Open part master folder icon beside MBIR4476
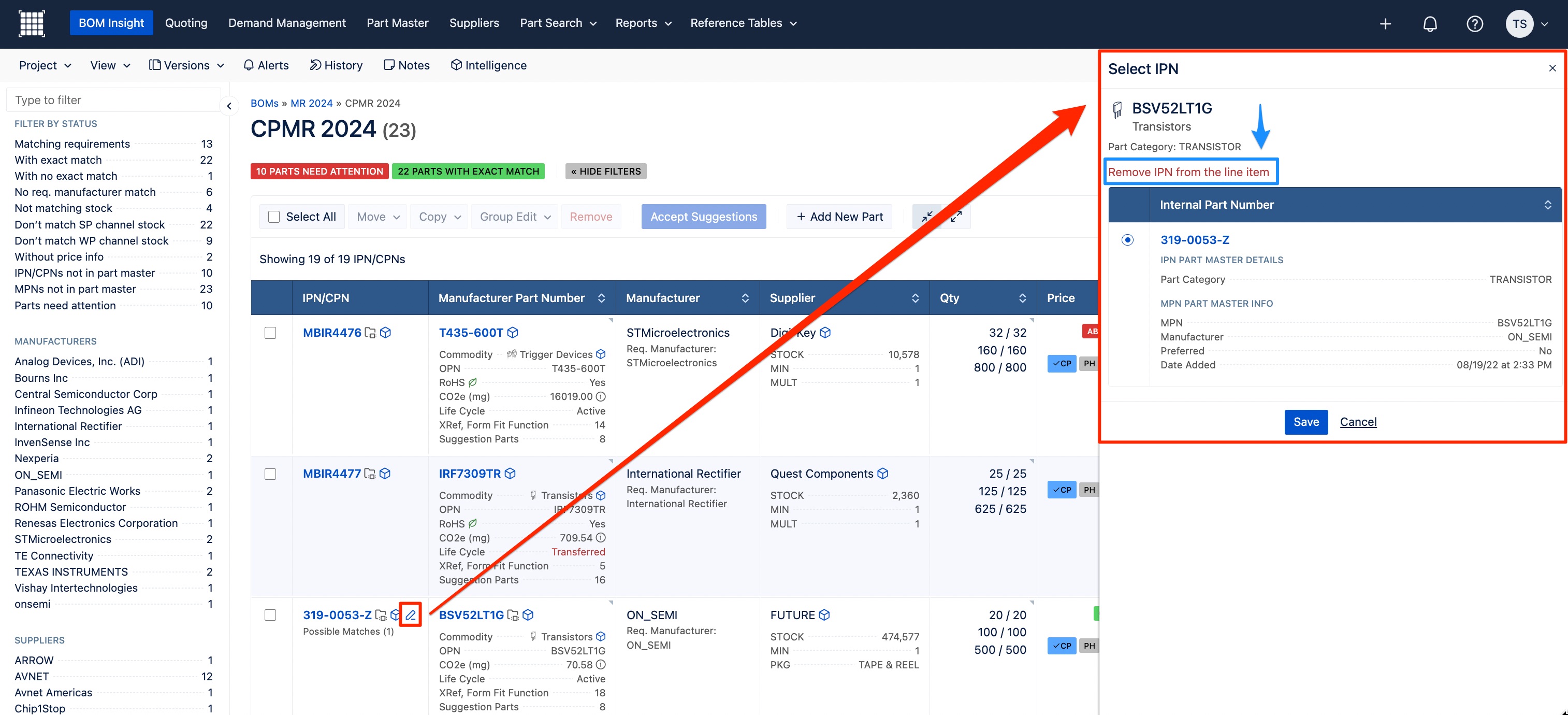Screen dimensions: 1568x715 click(370, 333)
